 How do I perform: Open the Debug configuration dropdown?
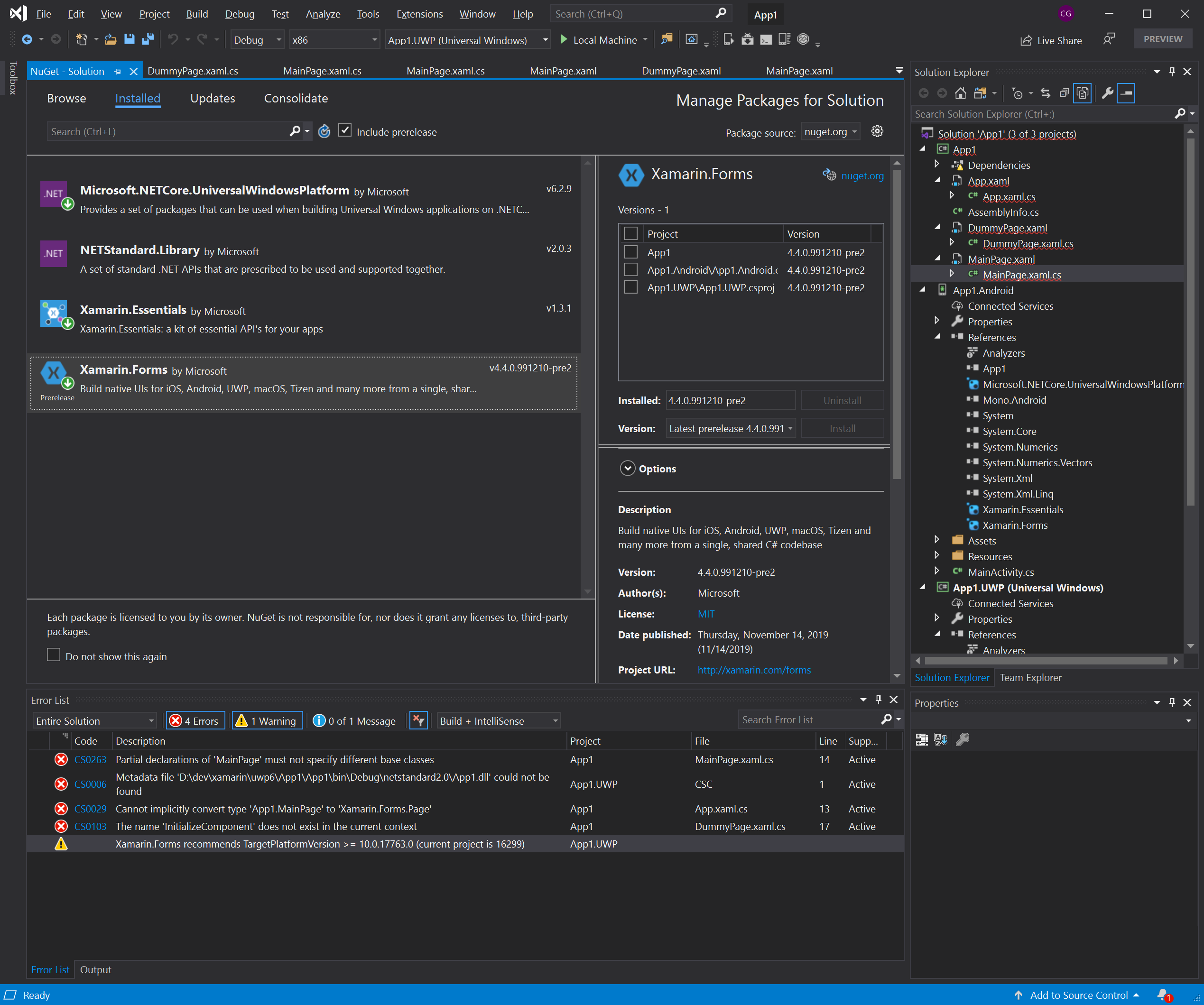tap(258, 39)
